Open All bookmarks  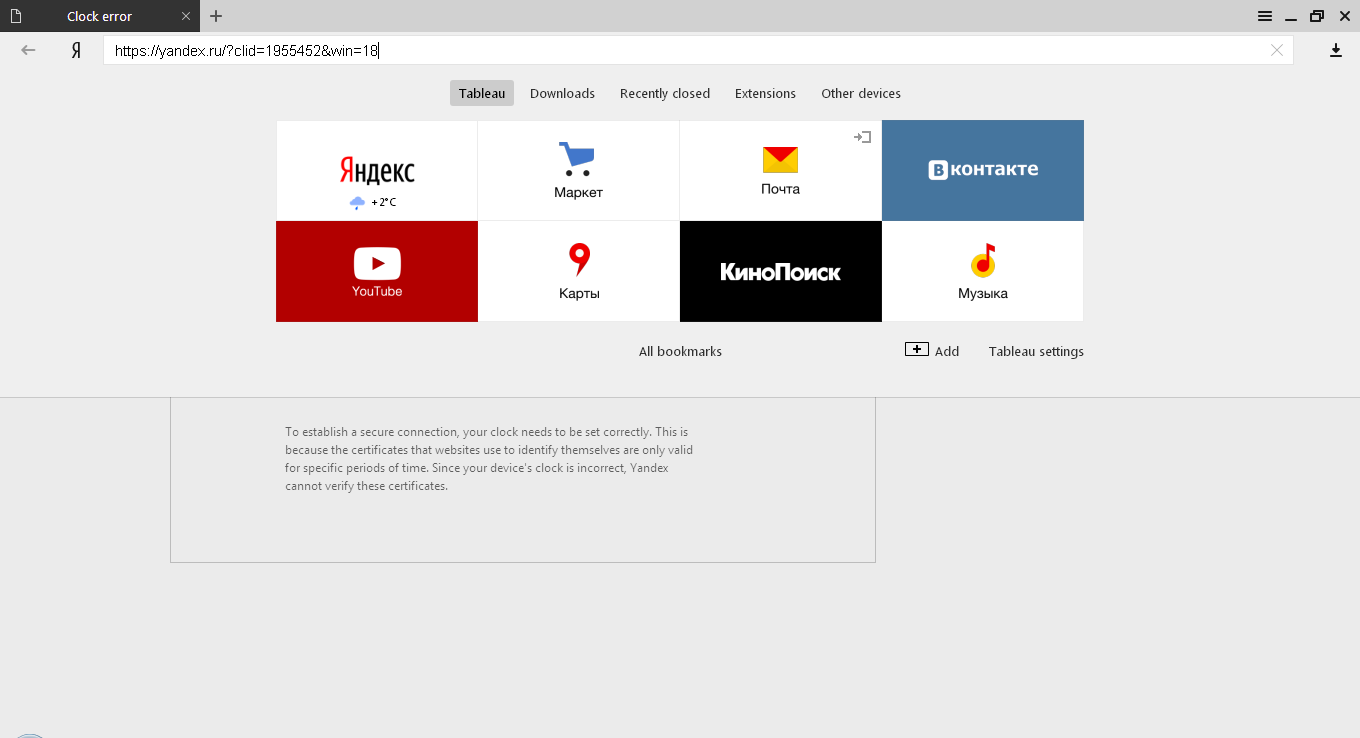pos(680,351)
